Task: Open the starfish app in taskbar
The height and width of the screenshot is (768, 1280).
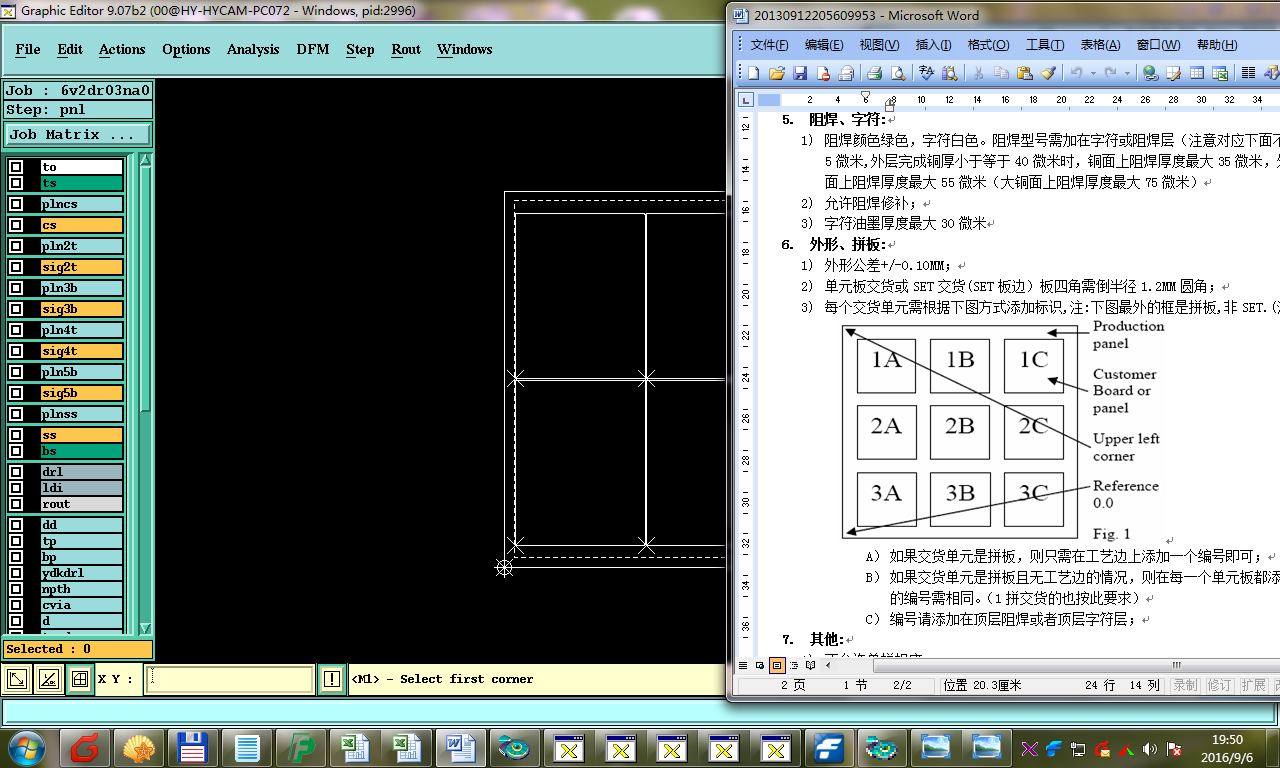Action: pyautogui.click(x=140, y=747)
